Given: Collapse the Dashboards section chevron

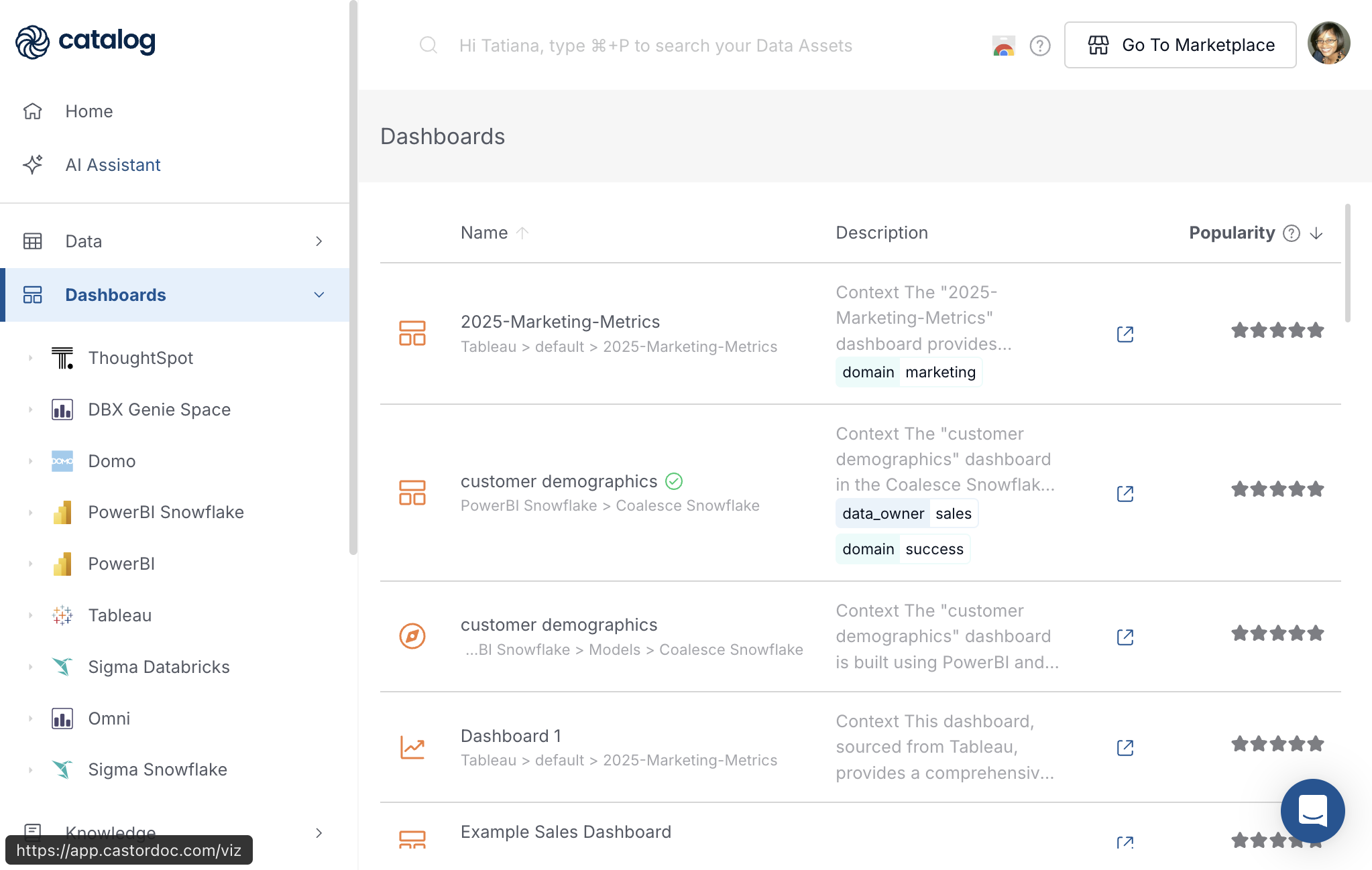Looking at the screenshot, I should (x=319, y=295).
